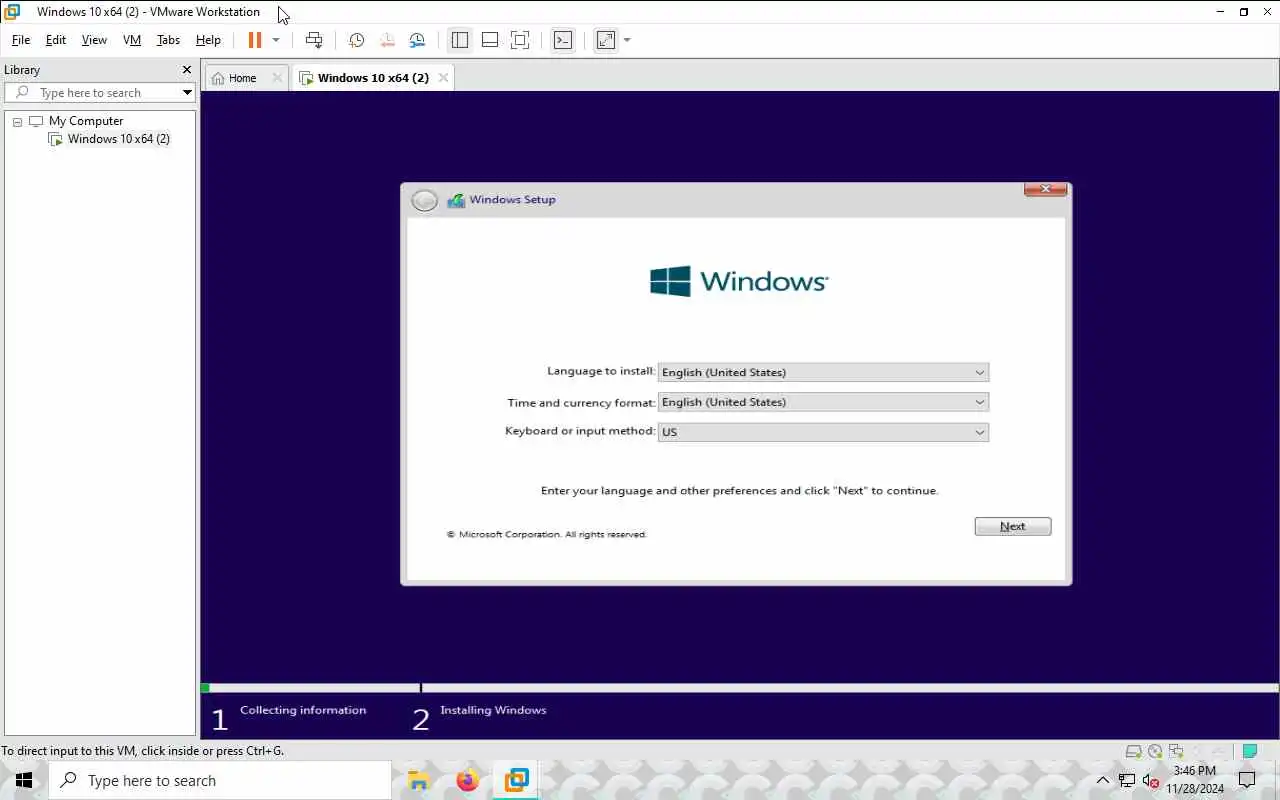Click the VMware Workstation taskbar icon
Viewport: 1280px width, 800px height.
coord(516,780)
